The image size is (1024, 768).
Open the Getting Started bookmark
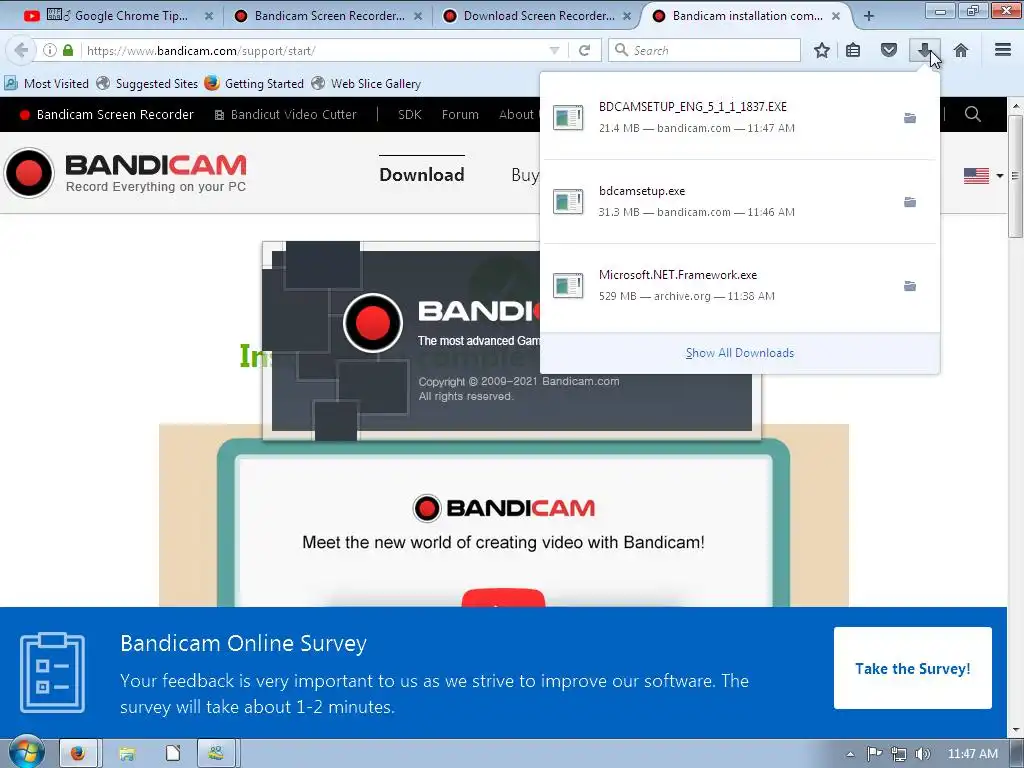(x=254, y=84)
